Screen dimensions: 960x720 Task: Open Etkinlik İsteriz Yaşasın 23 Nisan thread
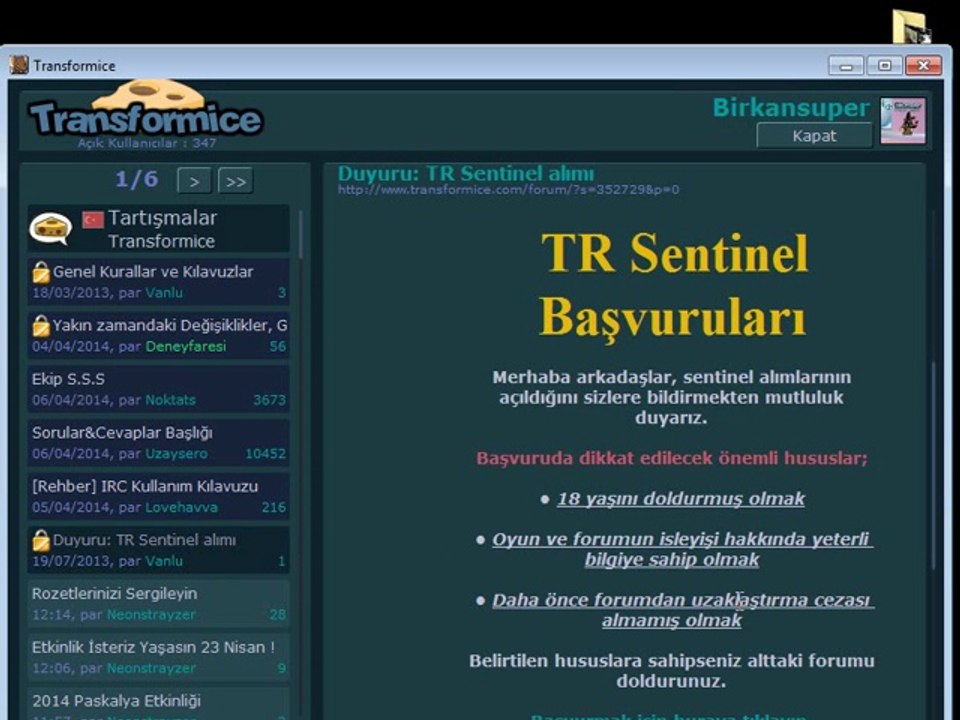(159, 657)
